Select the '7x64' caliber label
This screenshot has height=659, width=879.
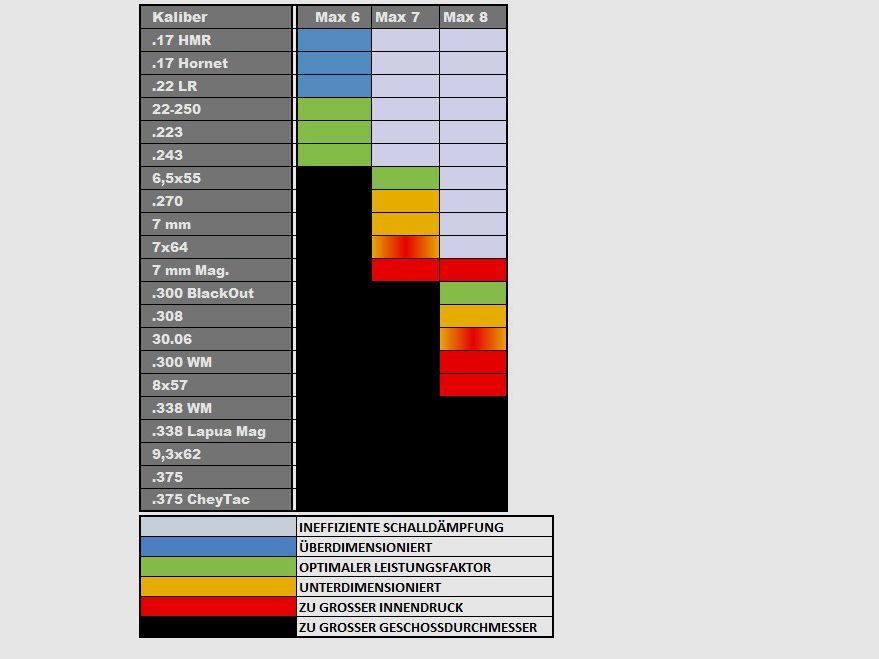coord(170,247)
